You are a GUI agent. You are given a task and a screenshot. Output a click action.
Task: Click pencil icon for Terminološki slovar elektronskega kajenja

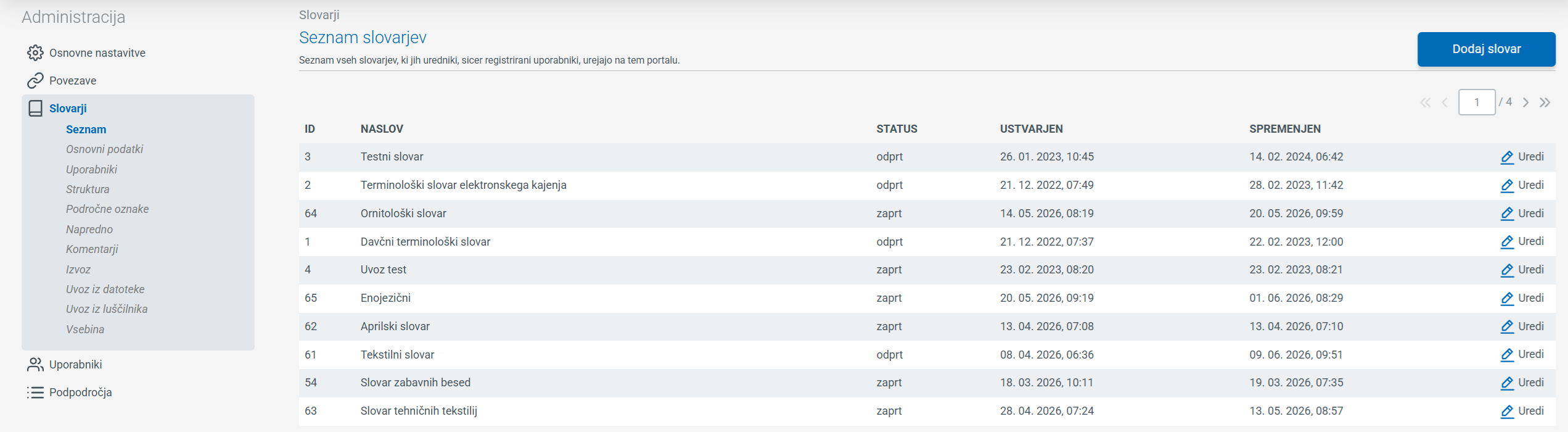[x=1507, y=186]
